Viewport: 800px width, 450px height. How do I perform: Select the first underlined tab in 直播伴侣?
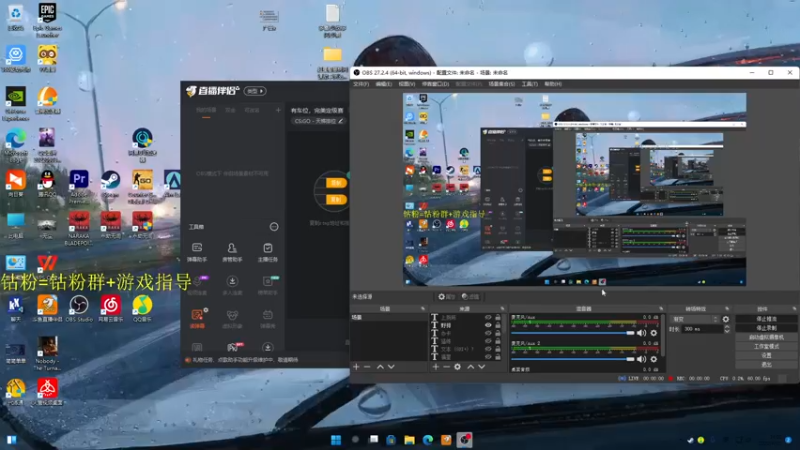point(206,110)
